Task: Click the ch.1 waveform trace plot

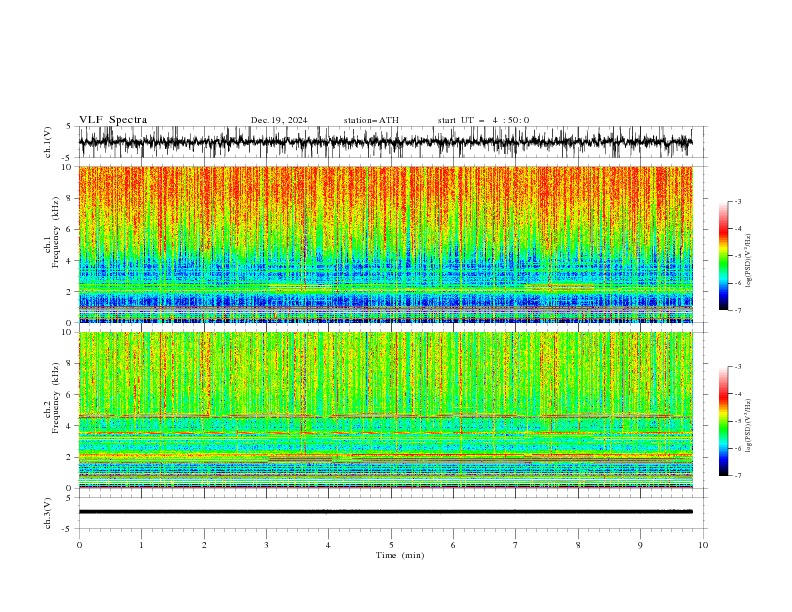Action: tap(385, 142)
